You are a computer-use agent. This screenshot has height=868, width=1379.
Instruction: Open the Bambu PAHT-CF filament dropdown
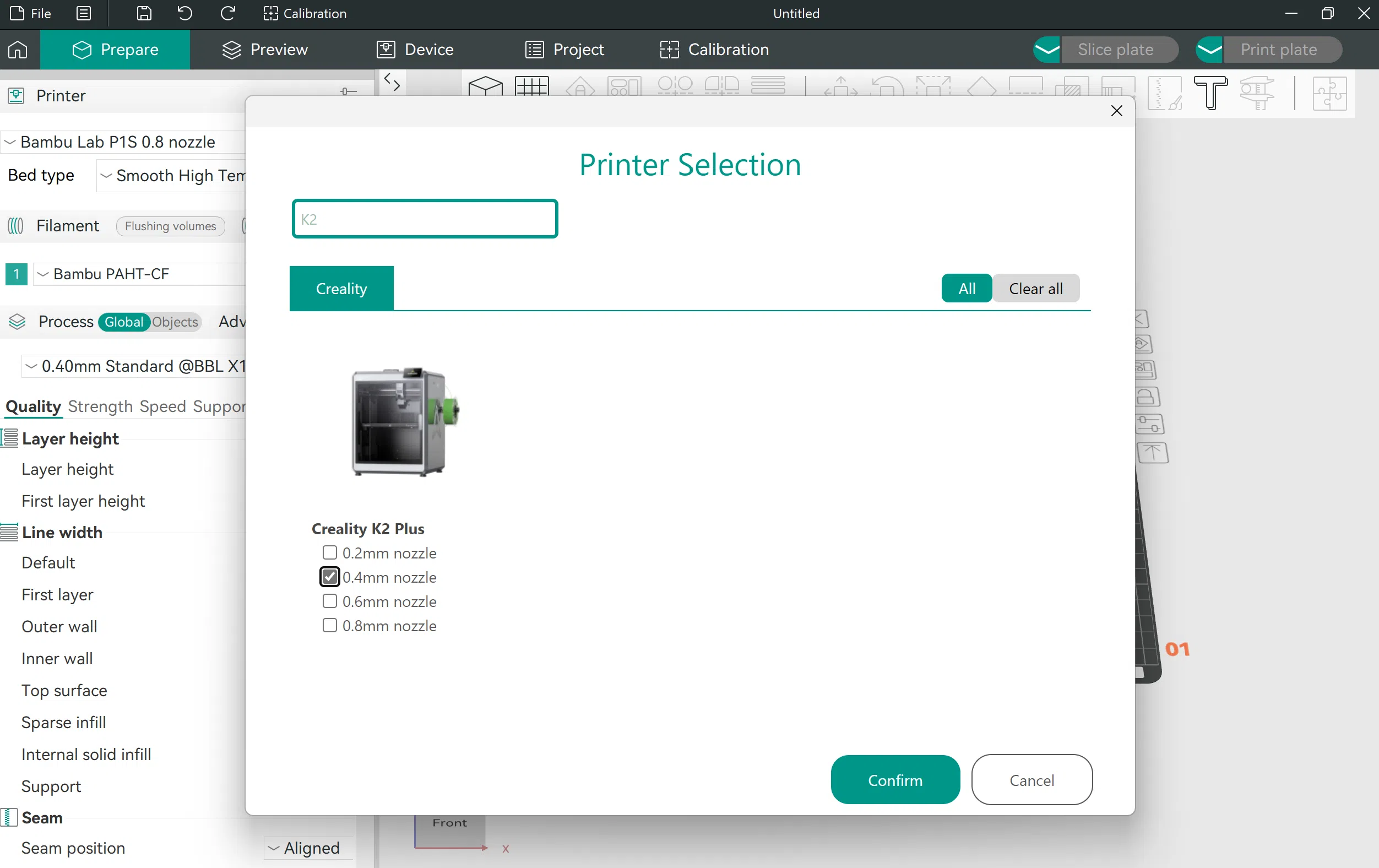pos(139,274)
